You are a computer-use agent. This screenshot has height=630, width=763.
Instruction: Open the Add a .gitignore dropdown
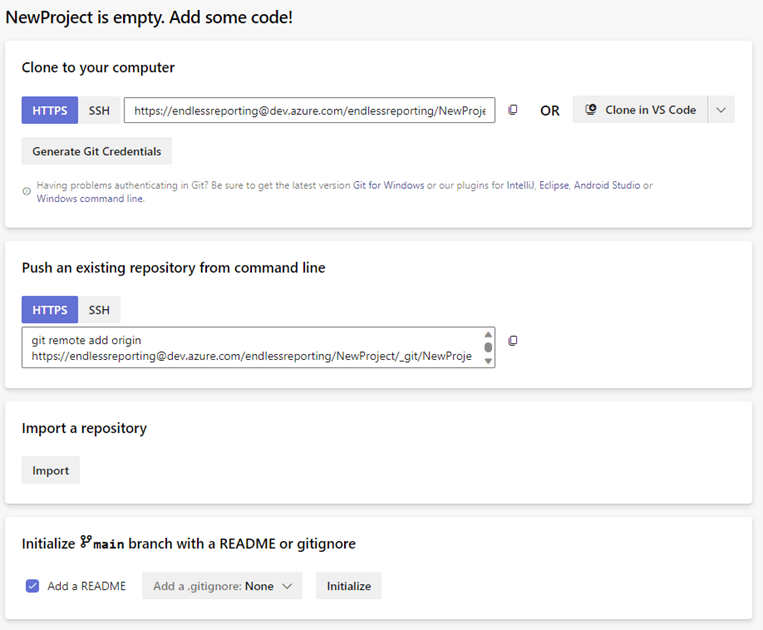coord(222,586)
